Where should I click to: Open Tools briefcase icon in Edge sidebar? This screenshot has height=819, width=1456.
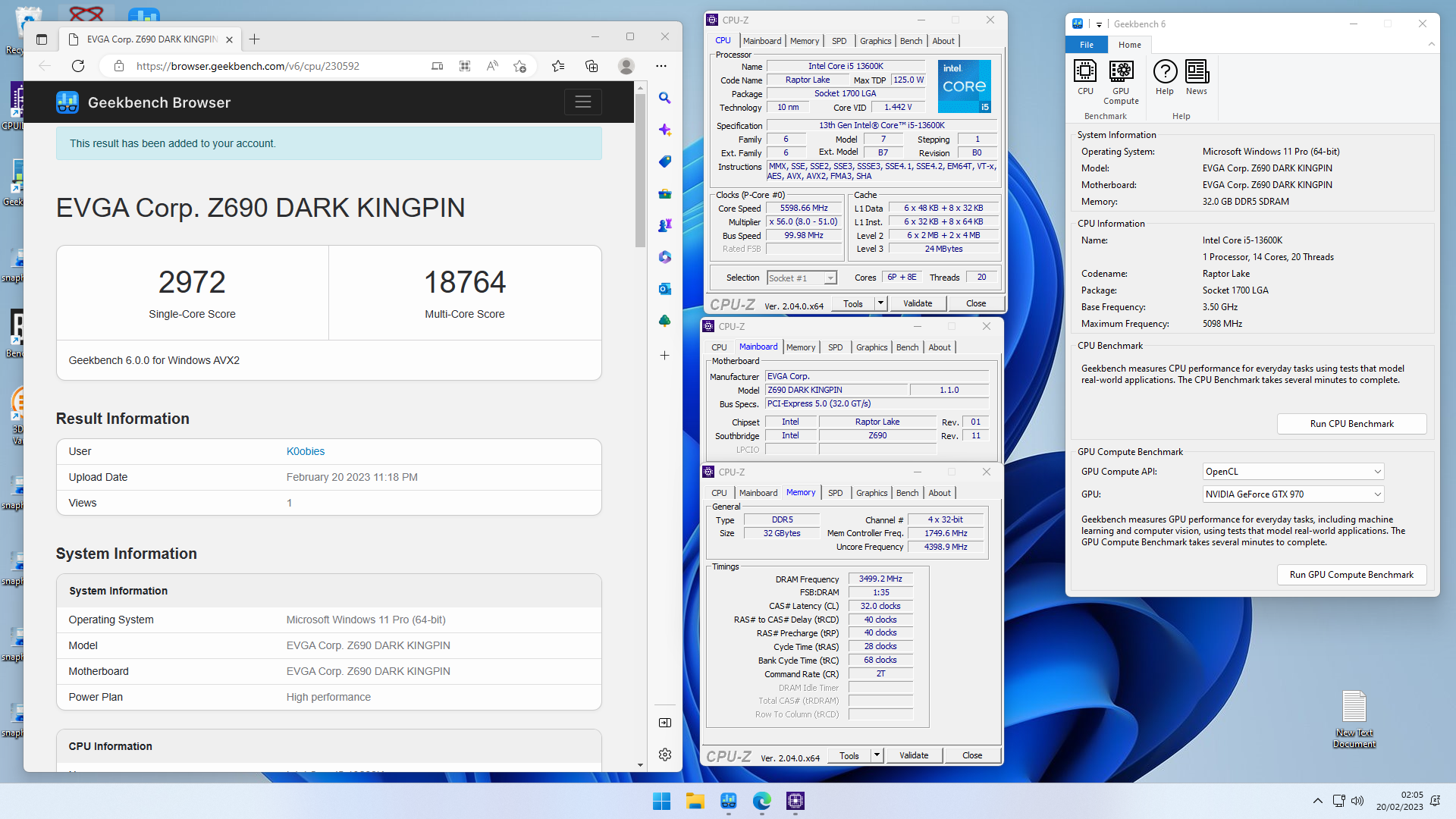coord(664,193)
